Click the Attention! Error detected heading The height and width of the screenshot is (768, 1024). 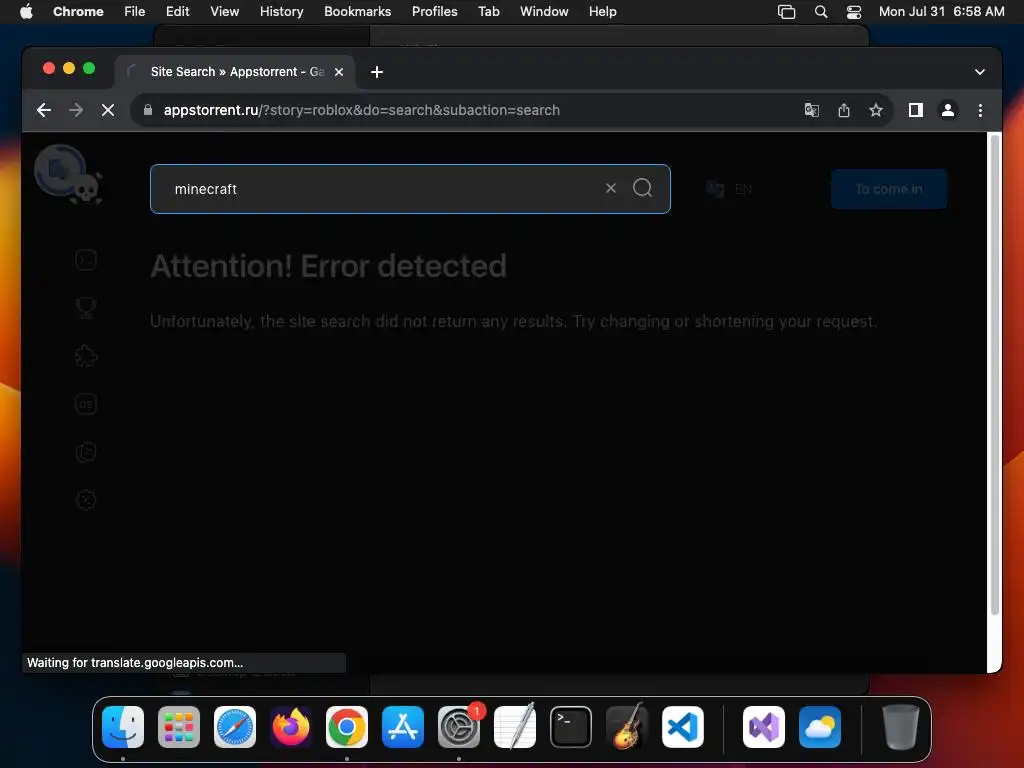click(328, 266)
